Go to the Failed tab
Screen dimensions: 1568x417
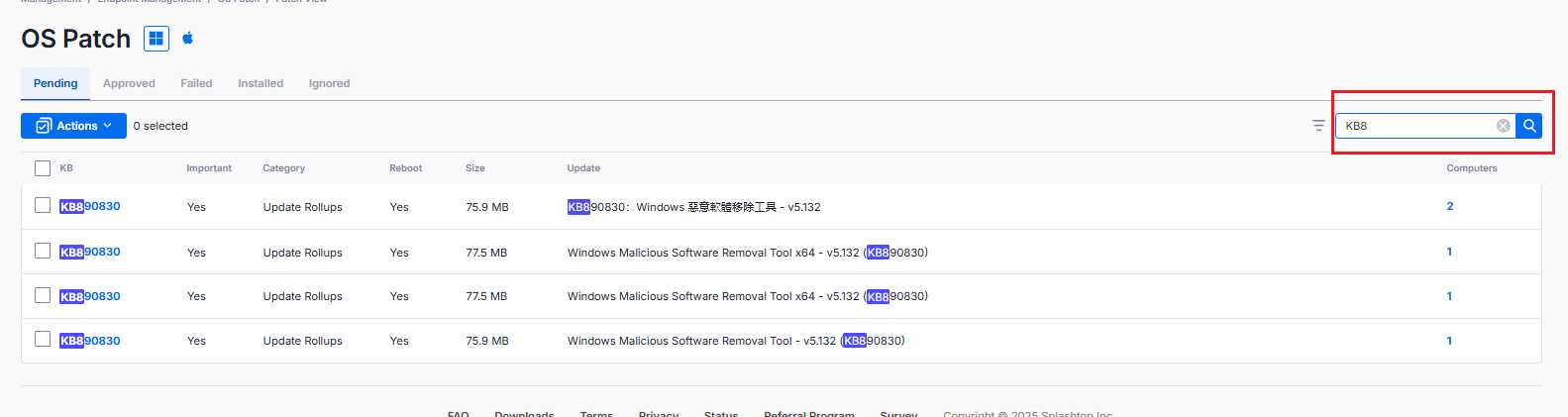click(196, 83)
